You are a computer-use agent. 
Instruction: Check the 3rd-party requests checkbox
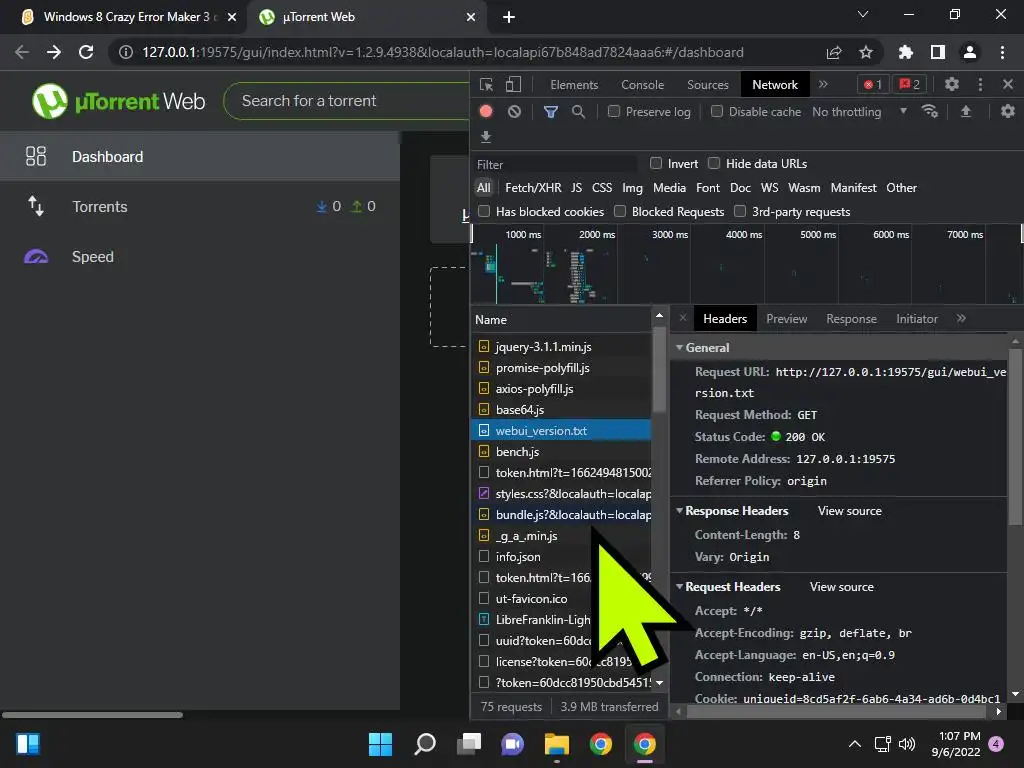[740, 211]
